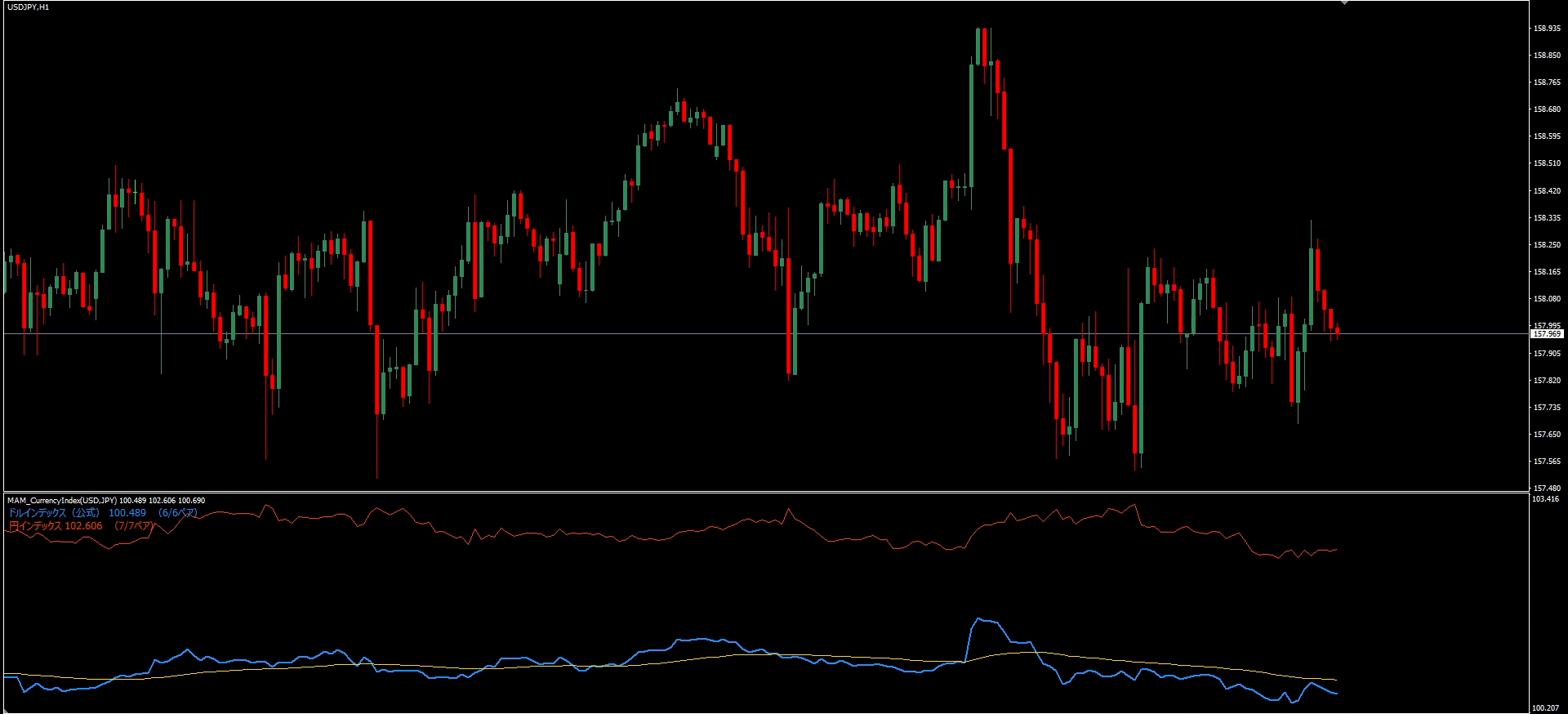Click price scale value 158.420

(x=1548, y=191)
